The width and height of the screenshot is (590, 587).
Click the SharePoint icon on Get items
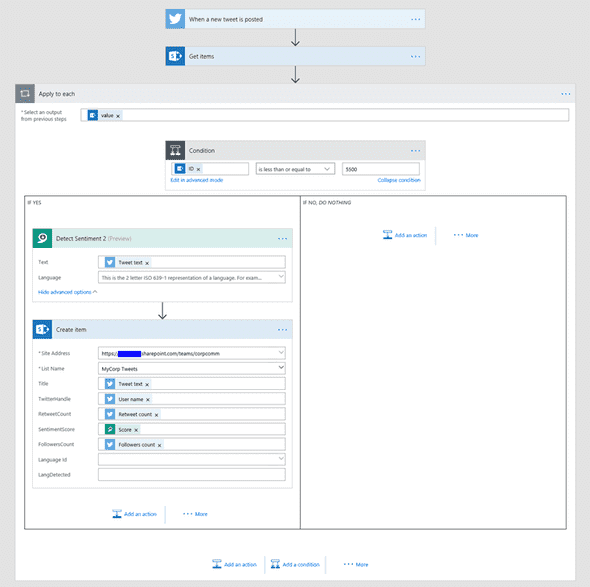[x=175, y=56]
